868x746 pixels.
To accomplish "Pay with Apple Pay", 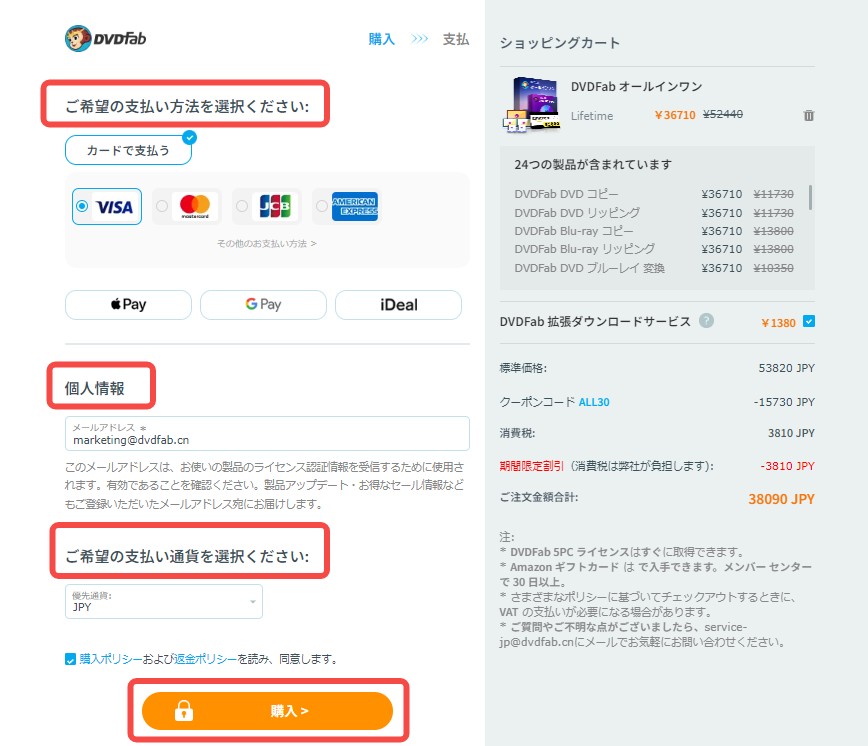I will click(x=128, y=305).
